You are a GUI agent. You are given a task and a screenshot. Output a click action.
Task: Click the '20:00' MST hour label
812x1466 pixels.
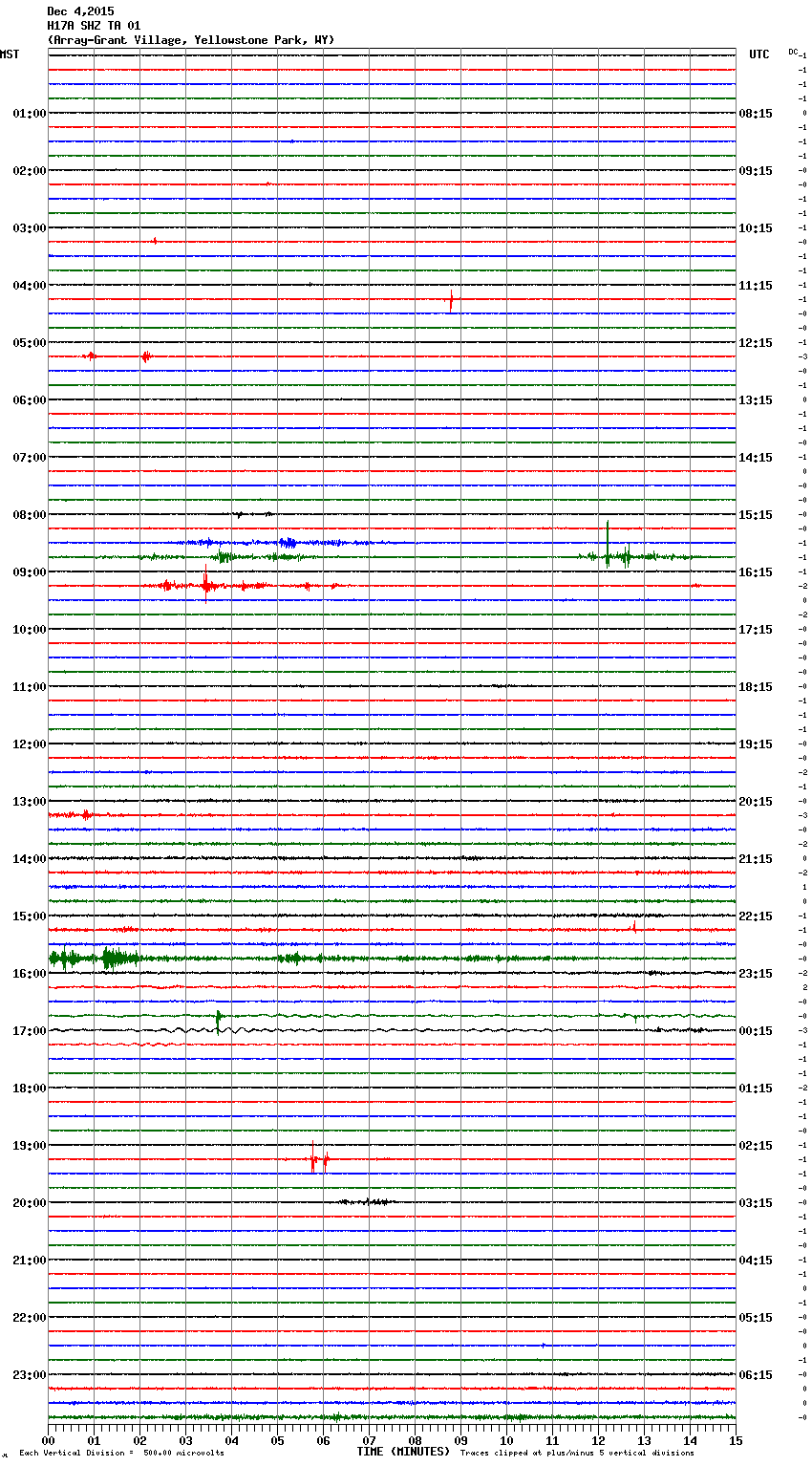[x=30, y=1203]
